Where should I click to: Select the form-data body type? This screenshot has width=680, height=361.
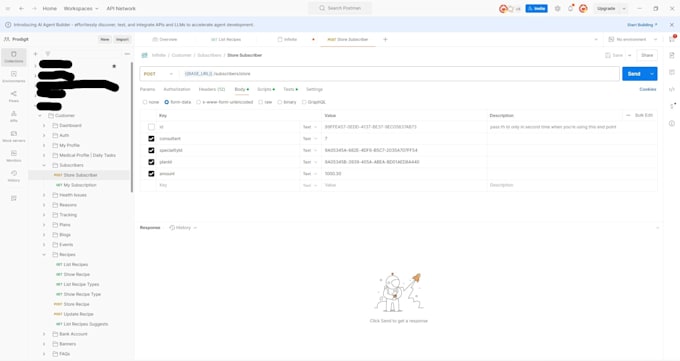click(167, 102)
